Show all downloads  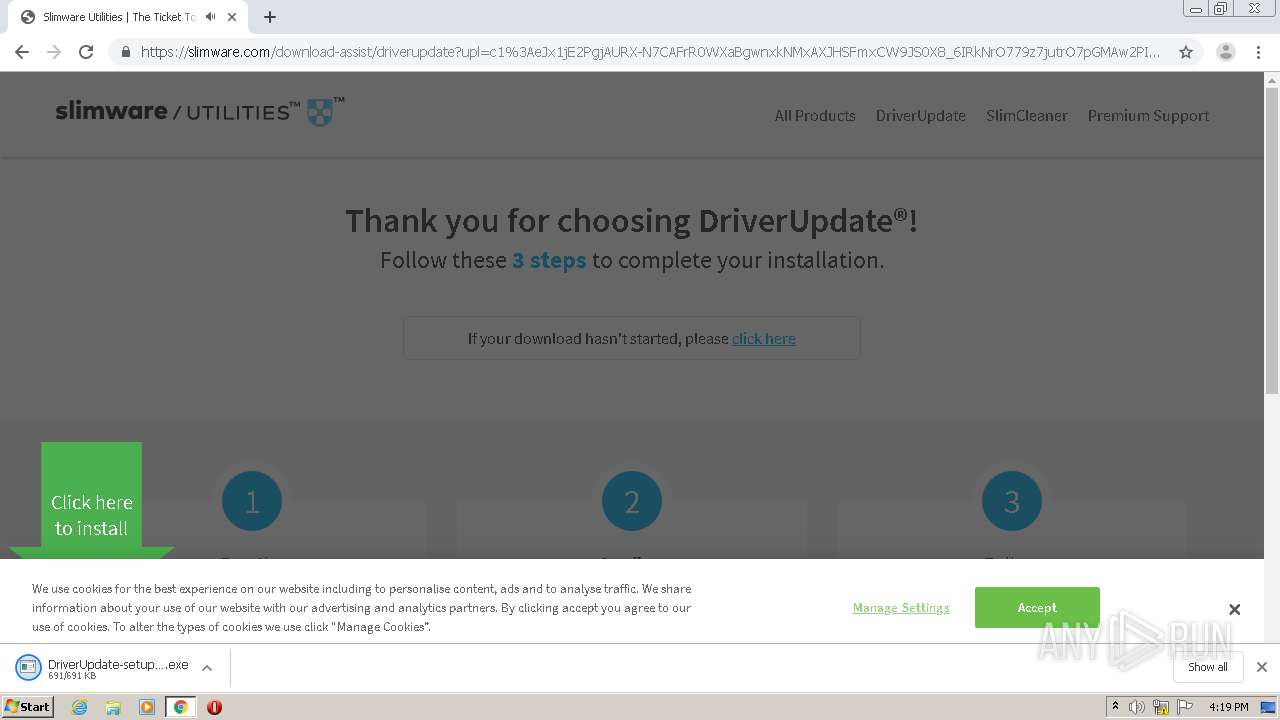1208,667
